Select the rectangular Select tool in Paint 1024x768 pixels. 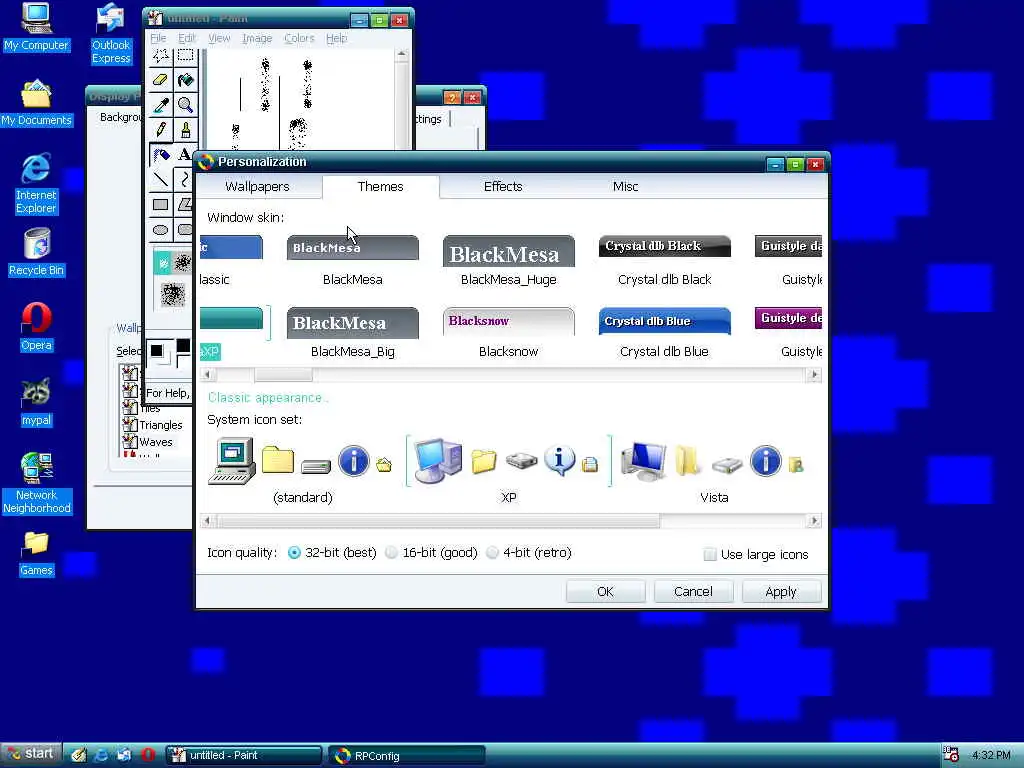(185, 57)
